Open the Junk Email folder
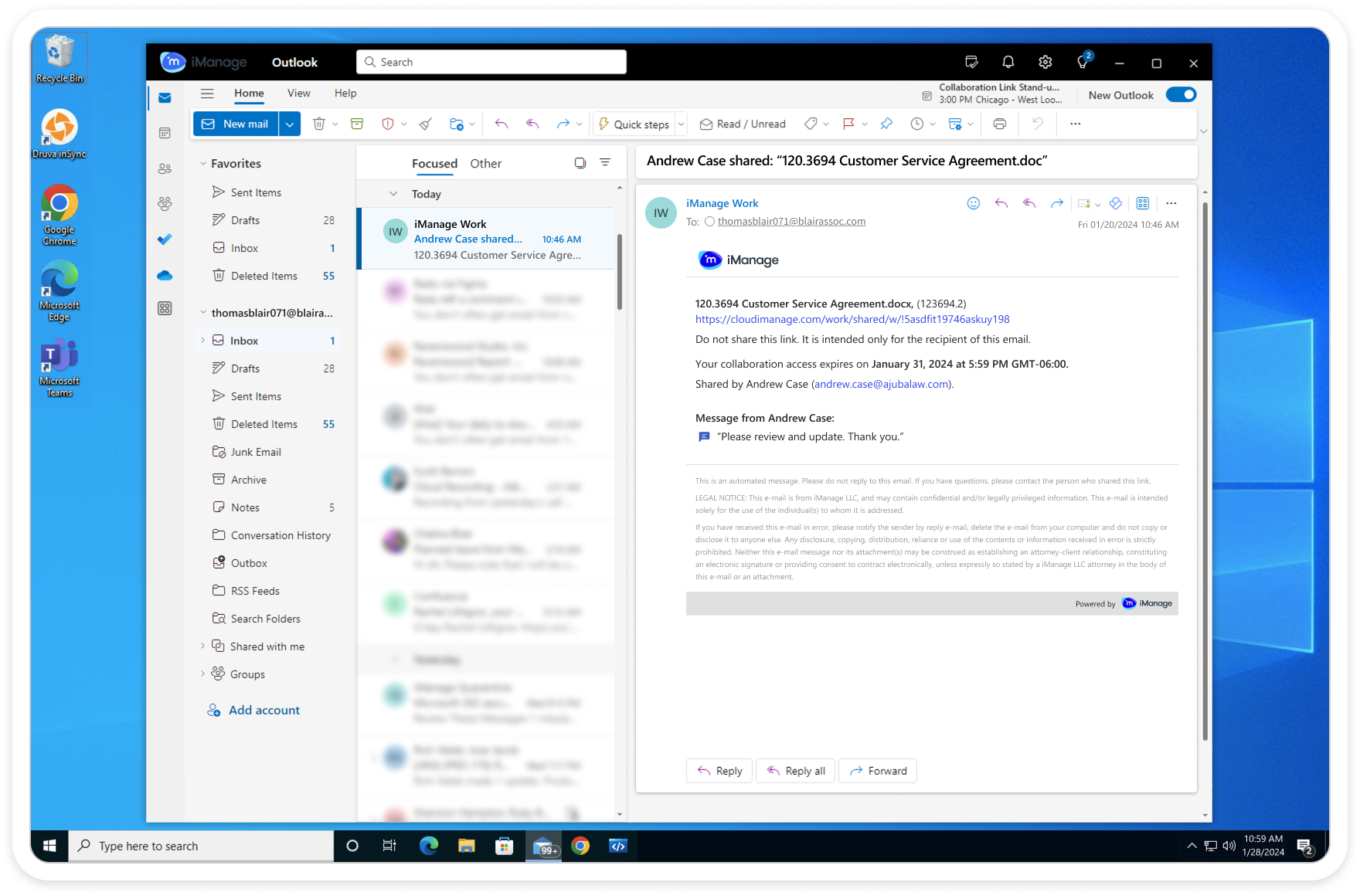The width and height of the screenshot is (1360, 896). click(x=256, y=452)
